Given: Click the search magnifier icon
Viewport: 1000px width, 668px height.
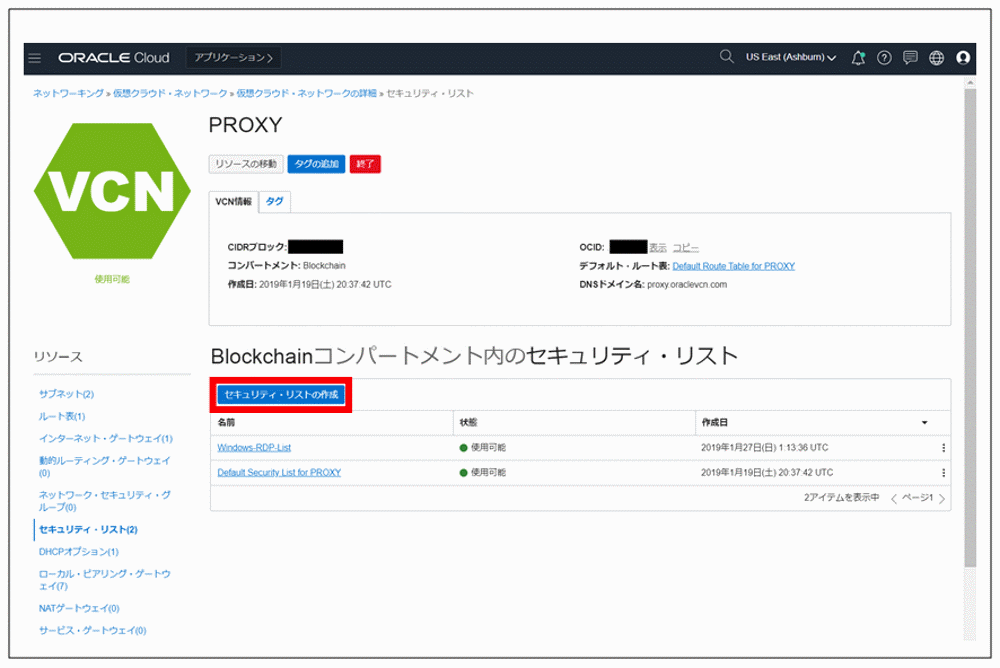Looking at the screenshot, I should click(726, 58).
